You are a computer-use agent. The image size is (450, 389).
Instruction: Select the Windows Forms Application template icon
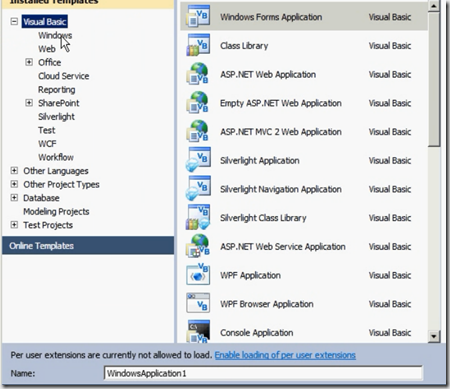(198, 16)
